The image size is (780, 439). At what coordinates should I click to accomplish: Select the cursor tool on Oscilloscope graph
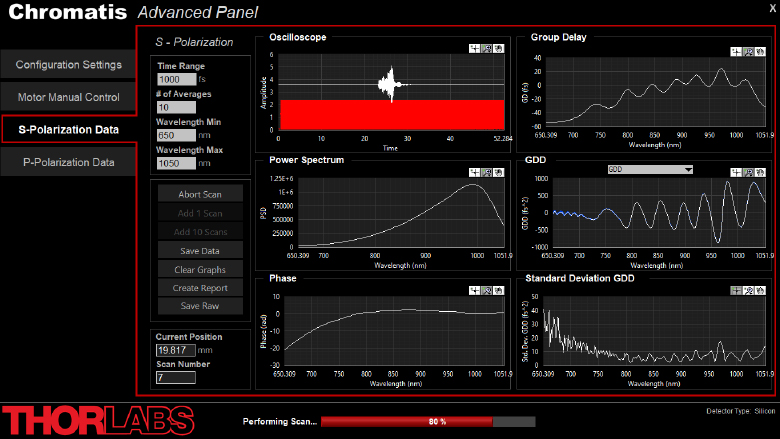point(474,48)
